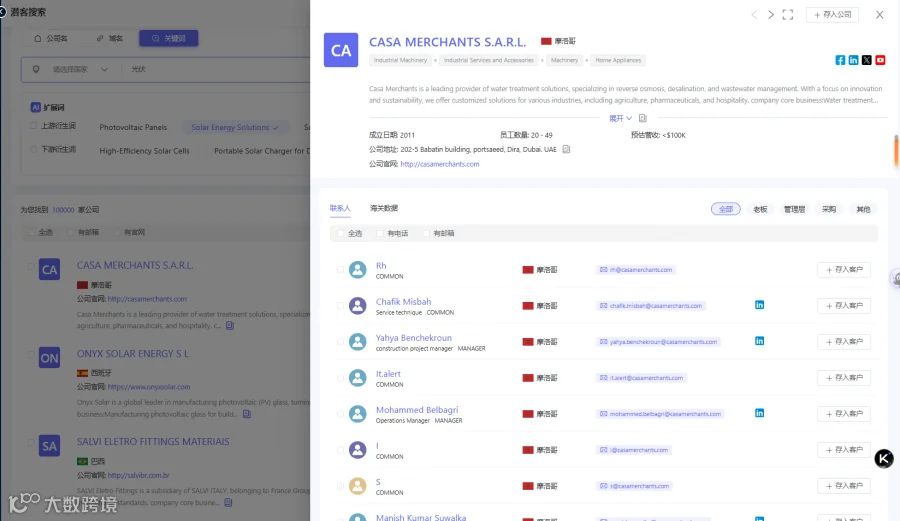
Task: Open salvibr.com.br website link
Action: (138, 475)
